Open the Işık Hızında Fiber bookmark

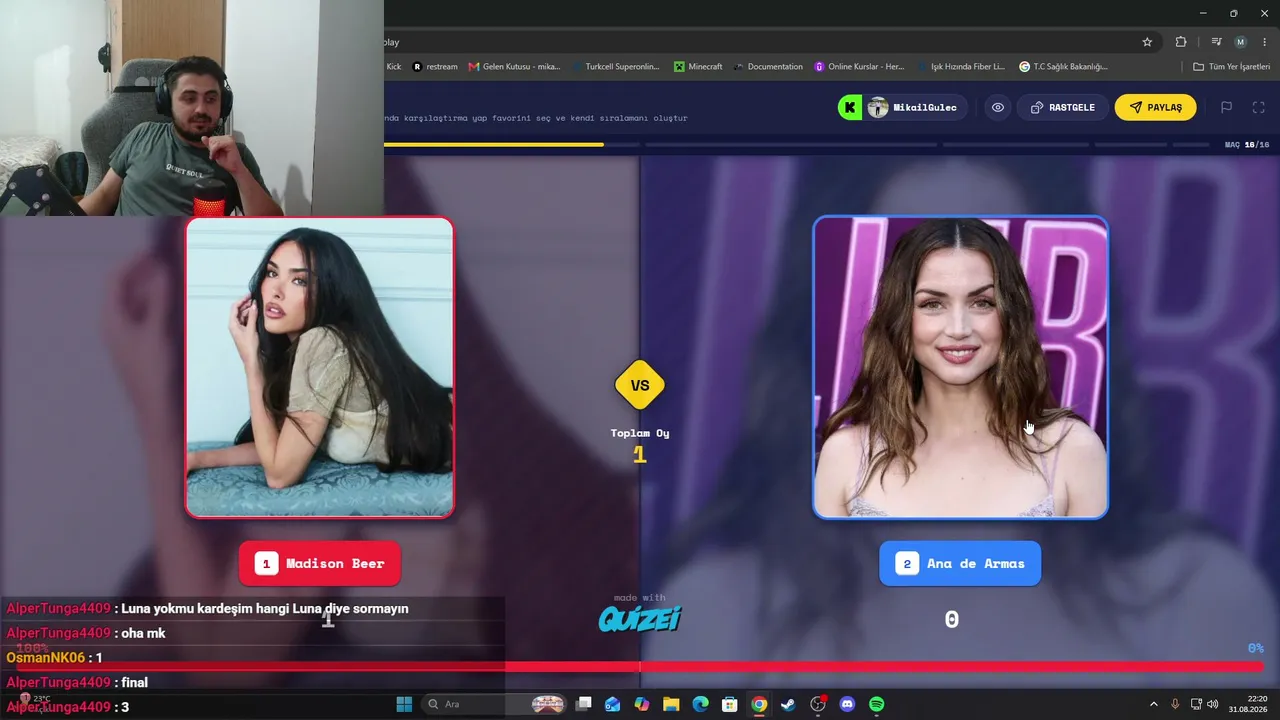pos(961,67)
